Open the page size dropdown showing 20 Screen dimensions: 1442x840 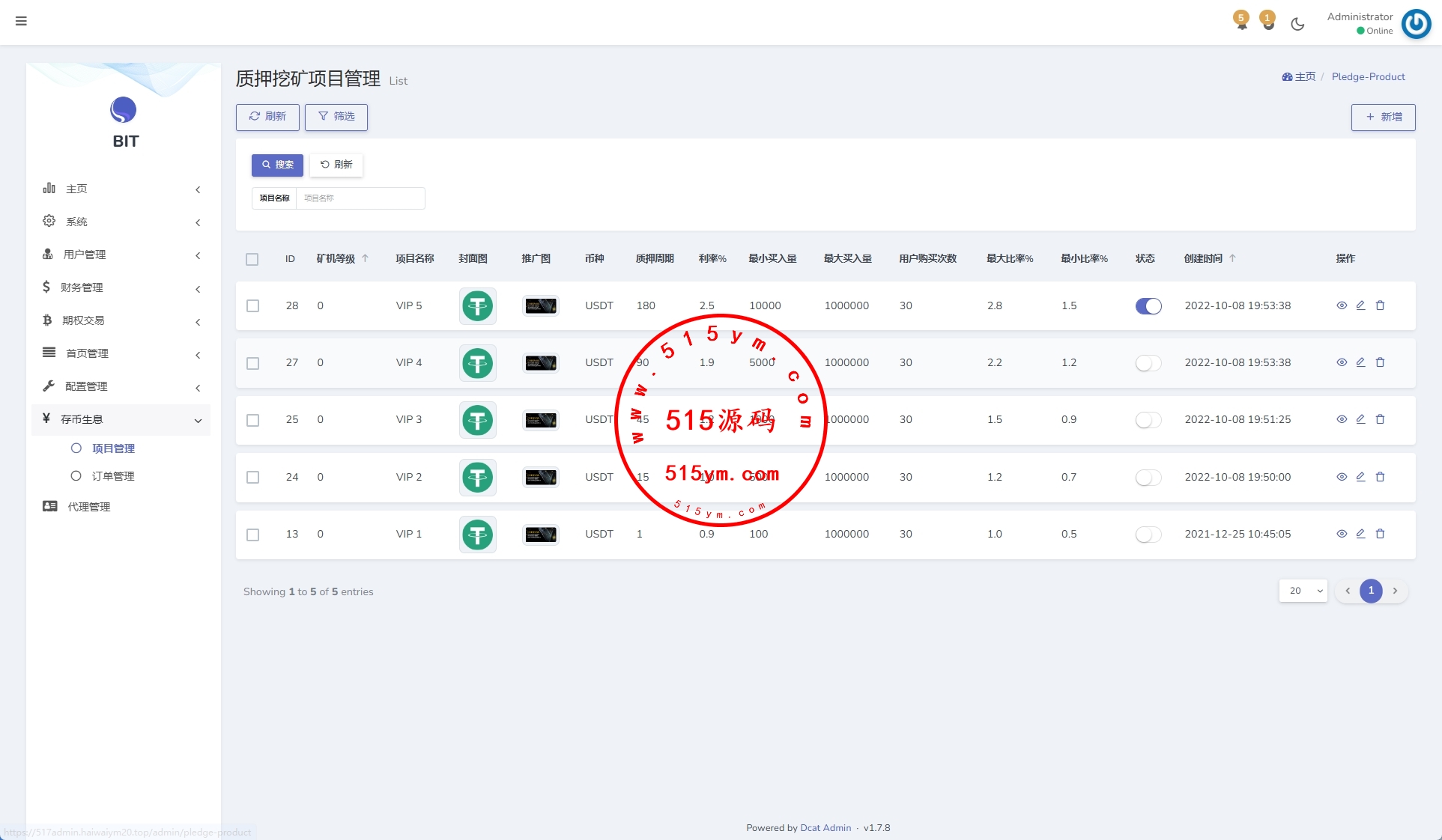[x=1303, y=591]
